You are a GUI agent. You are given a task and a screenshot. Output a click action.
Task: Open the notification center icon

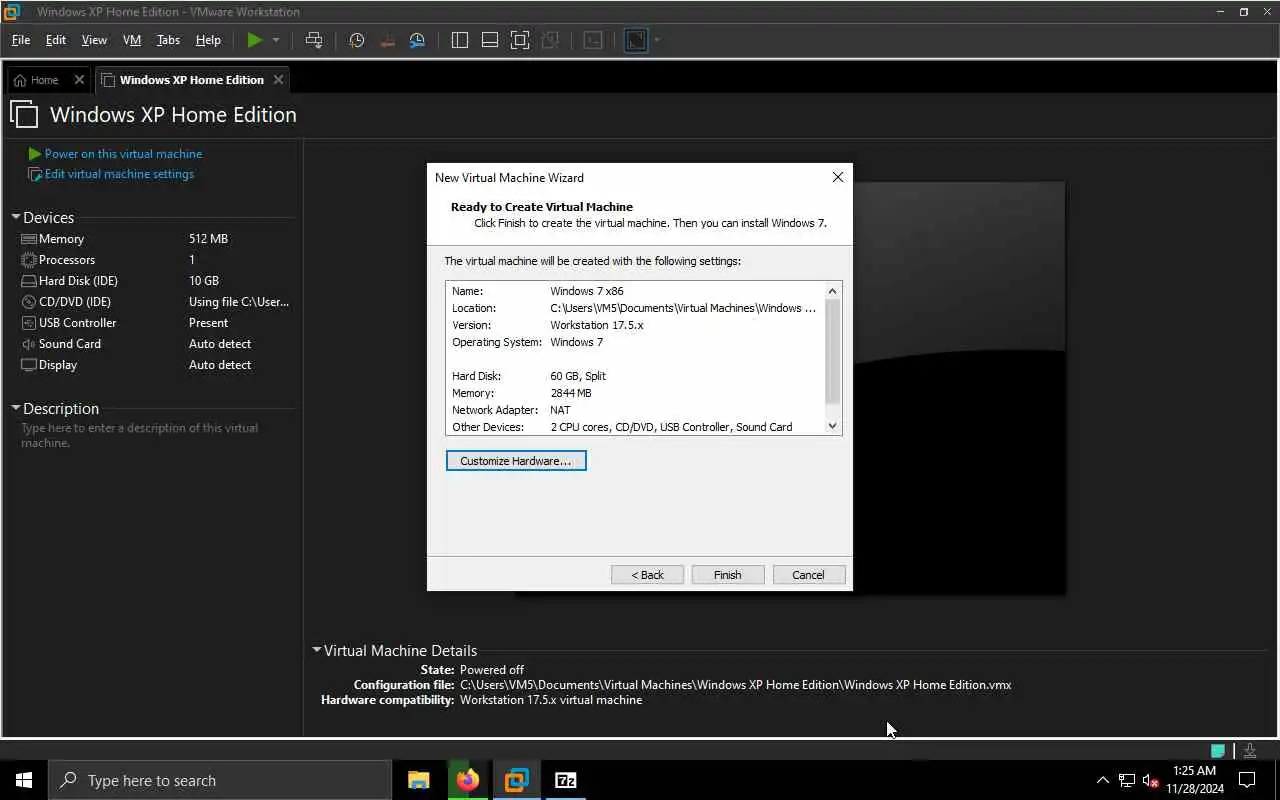coord(1247,780)
